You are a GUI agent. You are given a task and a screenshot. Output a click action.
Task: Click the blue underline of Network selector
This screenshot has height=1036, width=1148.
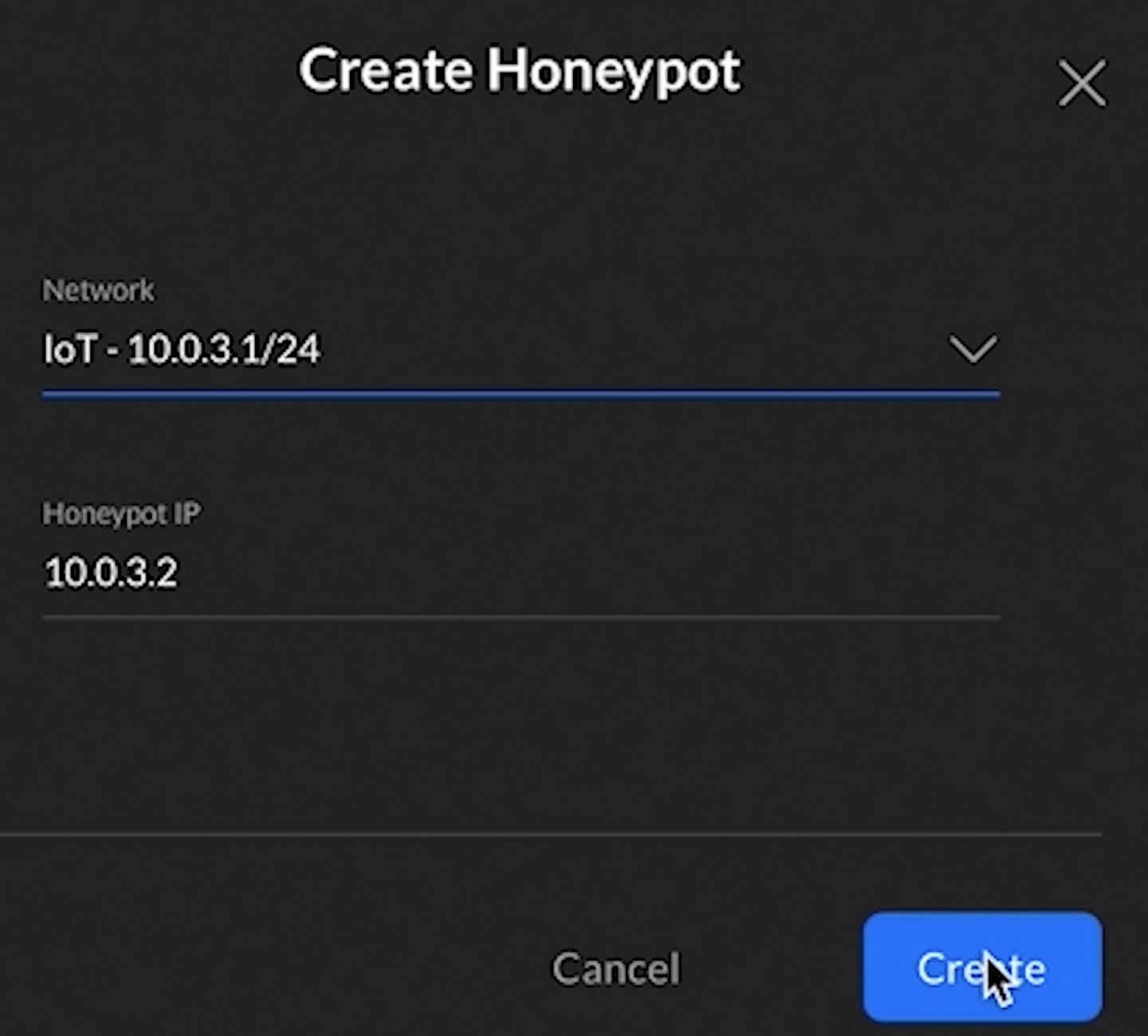pos(521,393)
